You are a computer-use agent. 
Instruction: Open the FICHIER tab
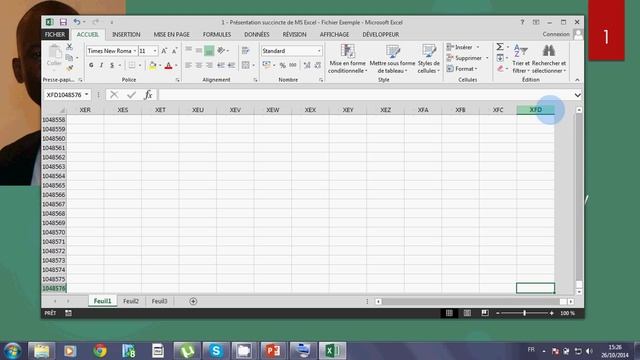55,35
